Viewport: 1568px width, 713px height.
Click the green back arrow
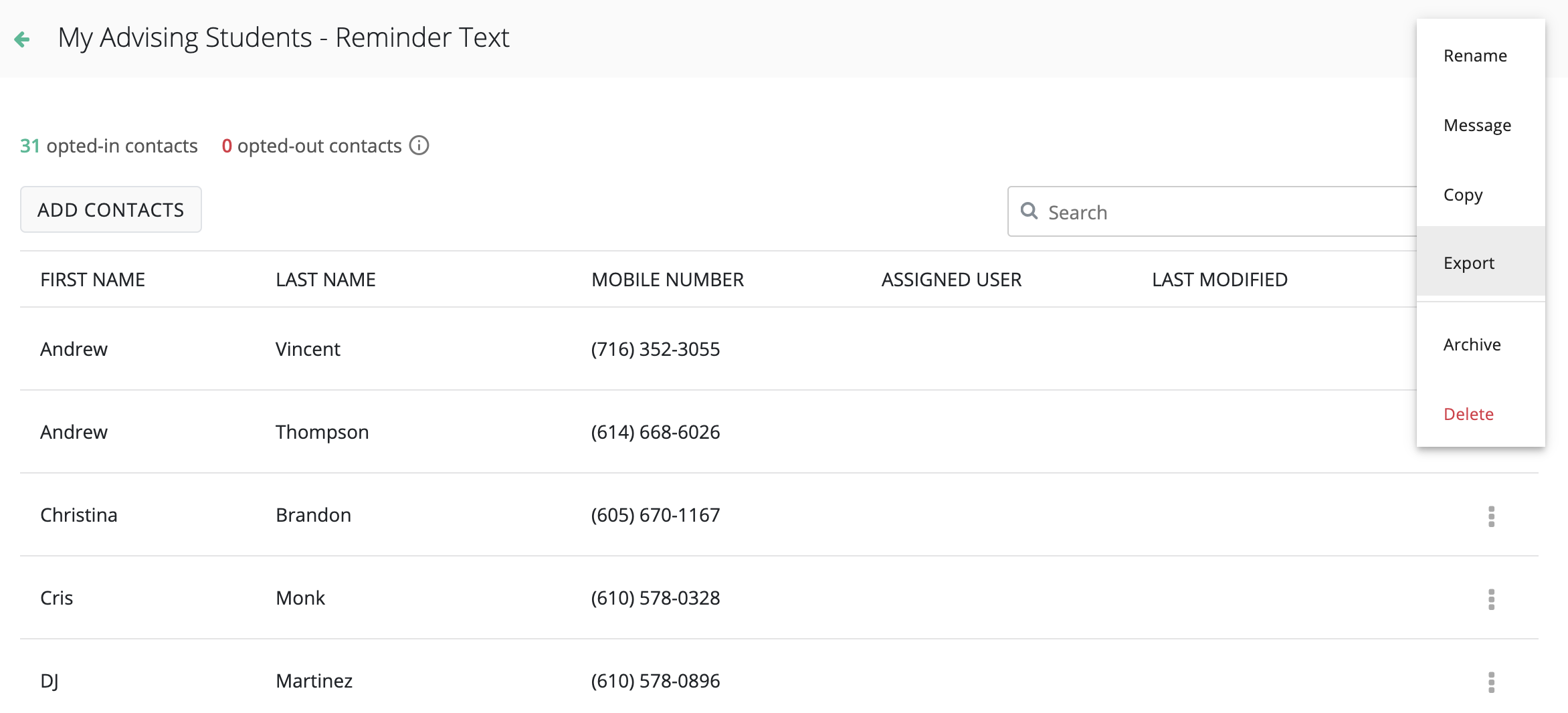pos(22,39)
